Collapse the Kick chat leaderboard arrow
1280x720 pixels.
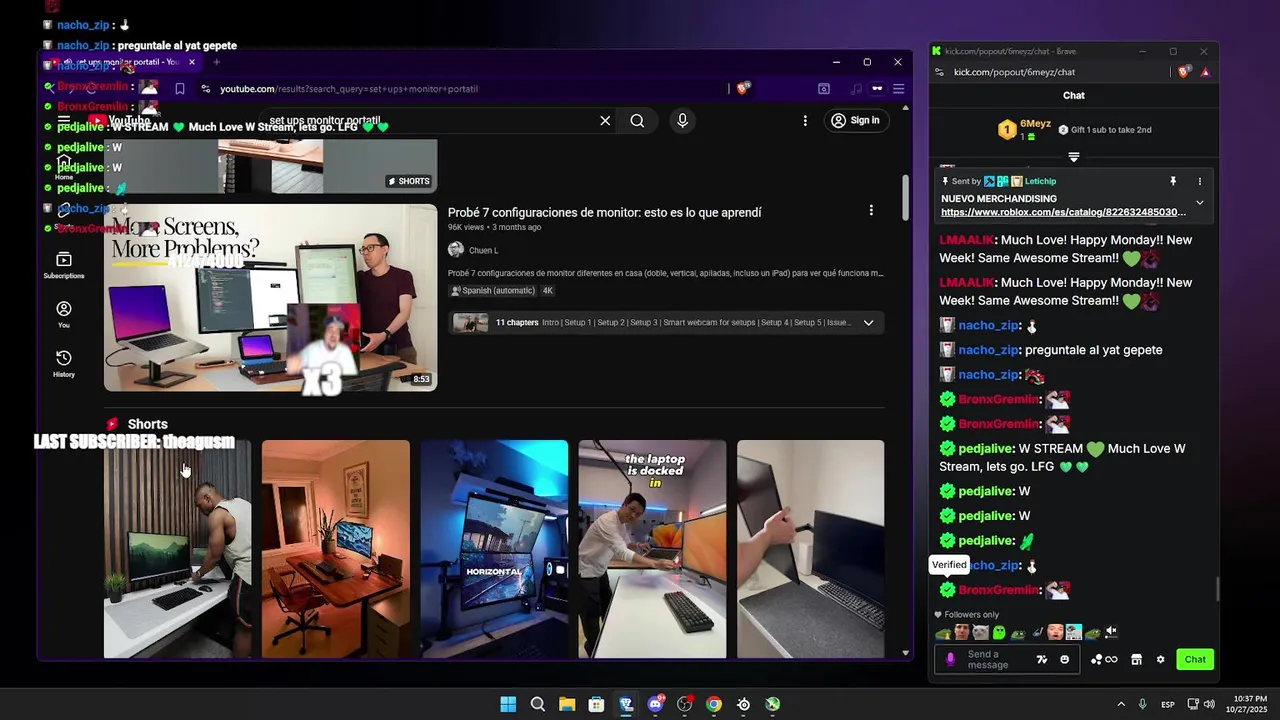pyautogui.click(x=1074, y=157)
